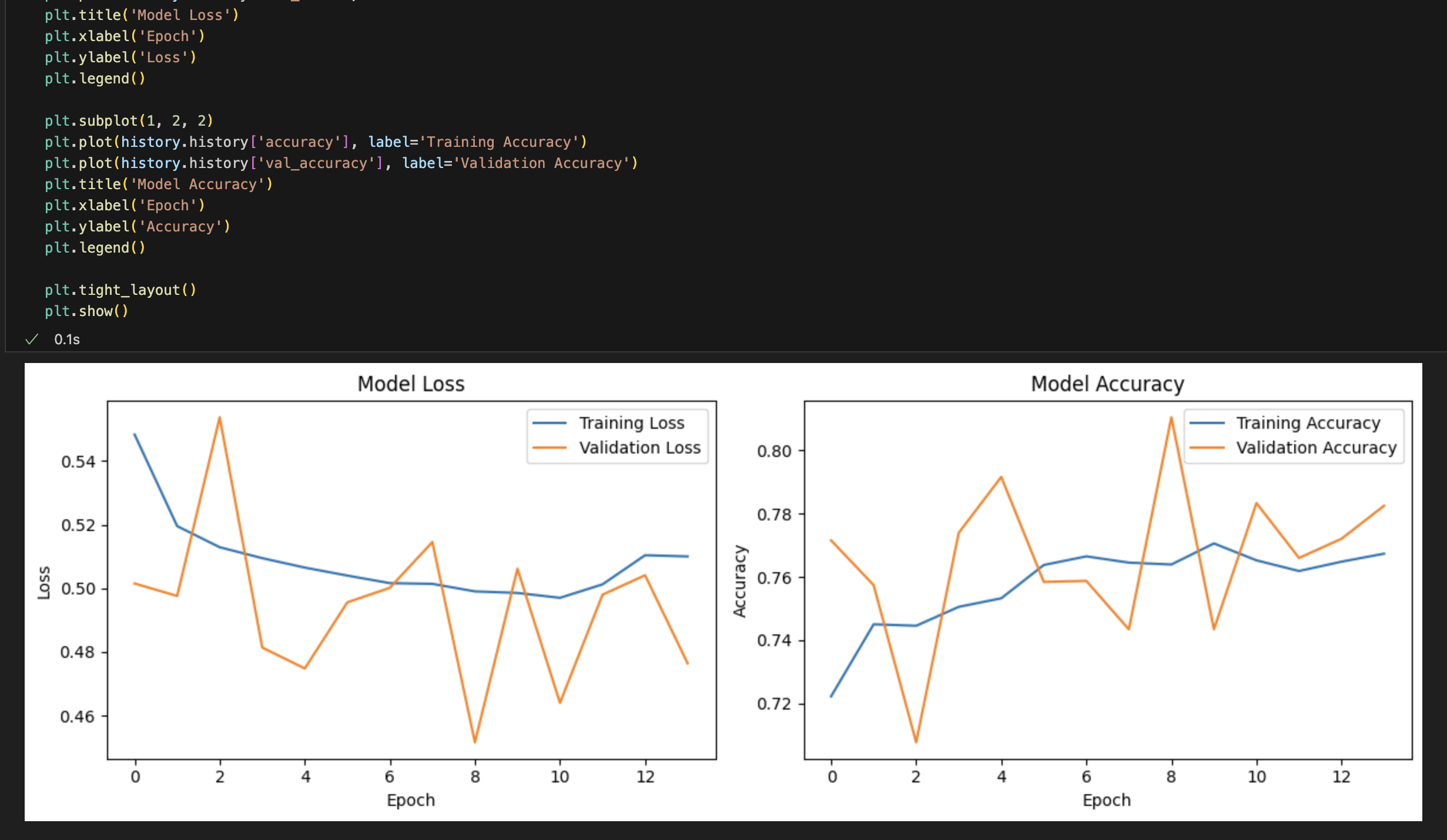Viewport: 1447px width, 840px height.
Task: Click the Epoch label under loss chart
Action: [x=411, y=800]
